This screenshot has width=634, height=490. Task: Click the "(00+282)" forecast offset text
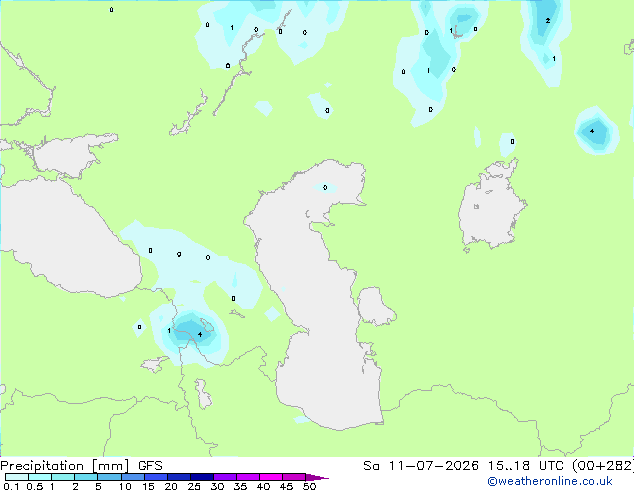(x=603, y=466)
